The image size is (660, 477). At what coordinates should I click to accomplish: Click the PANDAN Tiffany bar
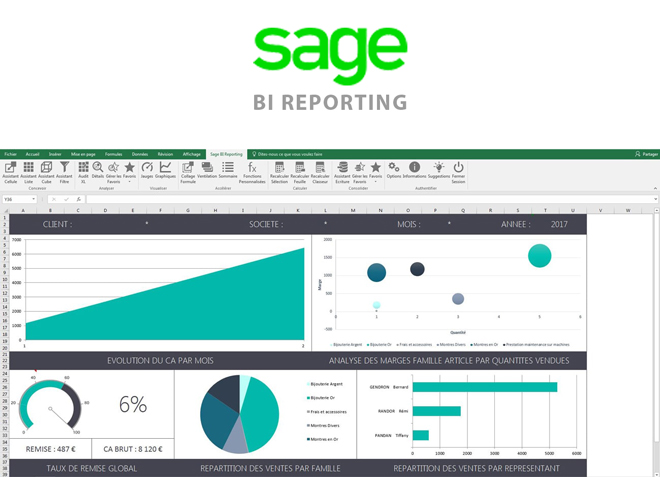tap(420, 435)
